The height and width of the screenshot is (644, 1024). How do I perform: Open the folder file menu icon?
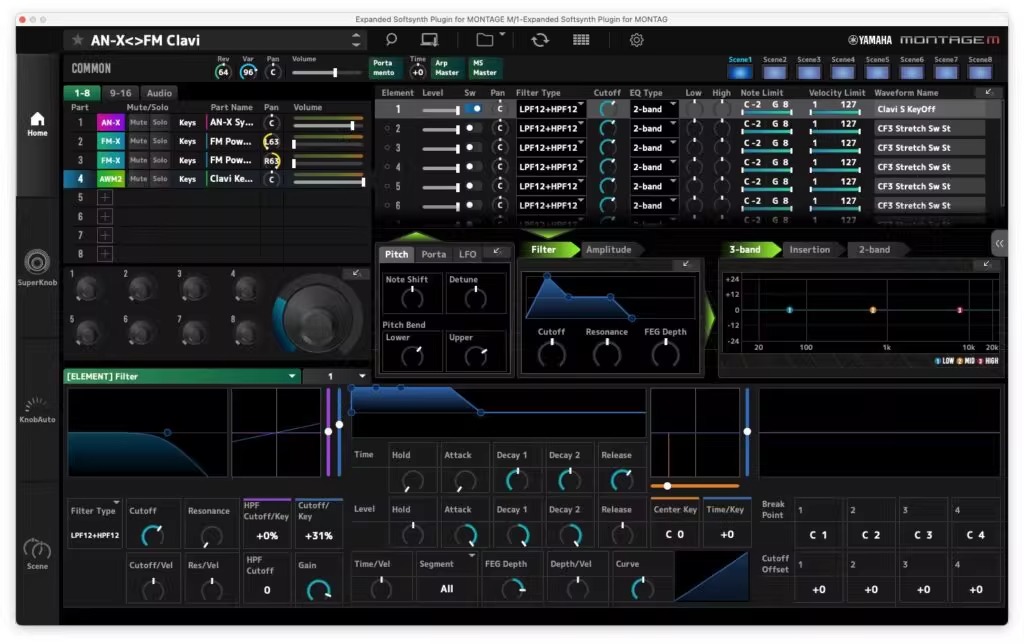tap(485, 40)
